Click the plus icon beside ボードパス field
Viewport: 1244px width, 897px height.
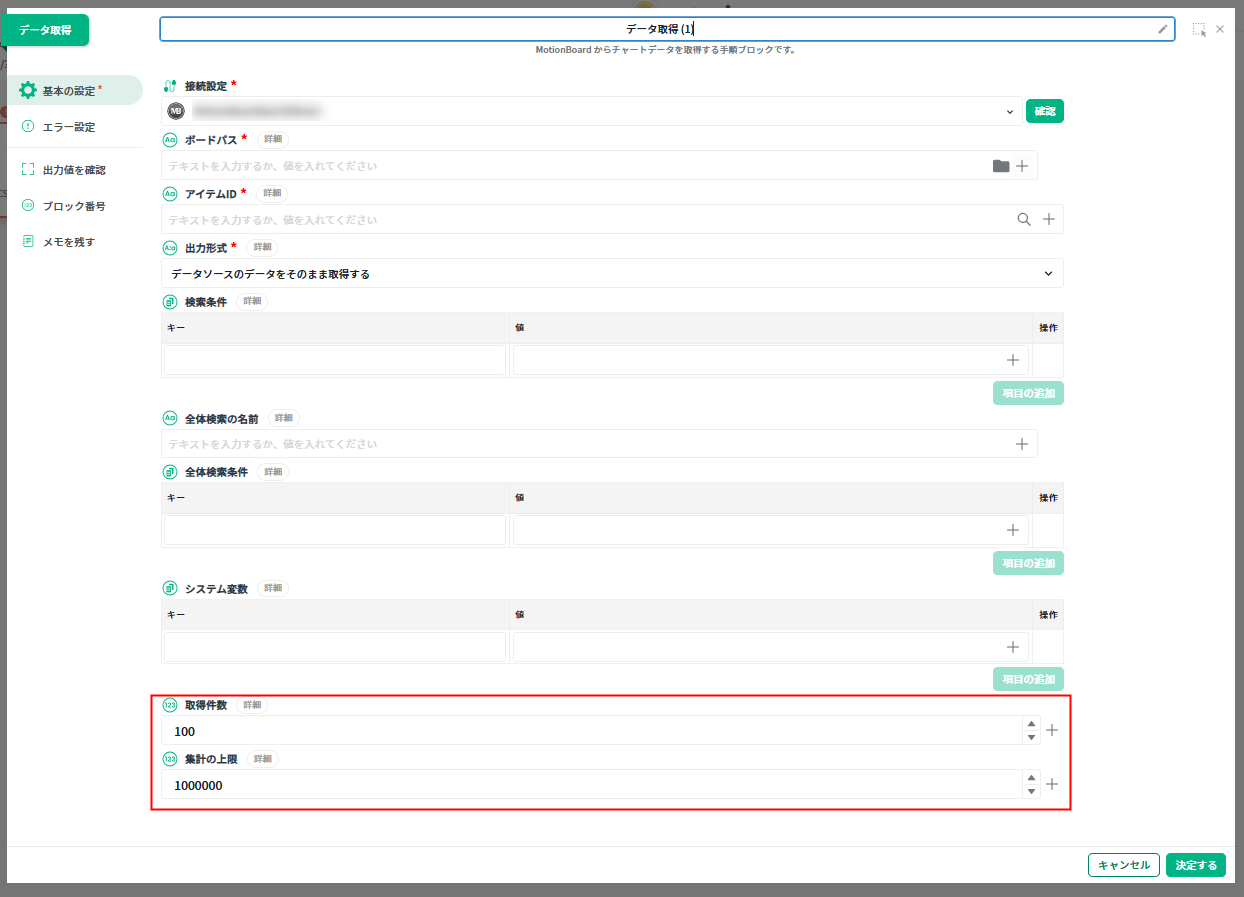[1022, 166]
